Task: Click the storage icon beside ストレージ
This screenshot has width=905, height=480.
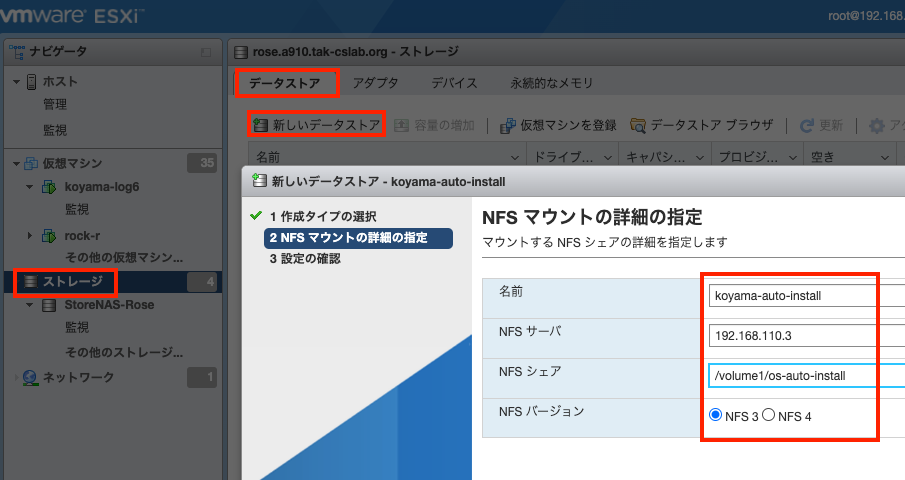Action: point(31,282)
